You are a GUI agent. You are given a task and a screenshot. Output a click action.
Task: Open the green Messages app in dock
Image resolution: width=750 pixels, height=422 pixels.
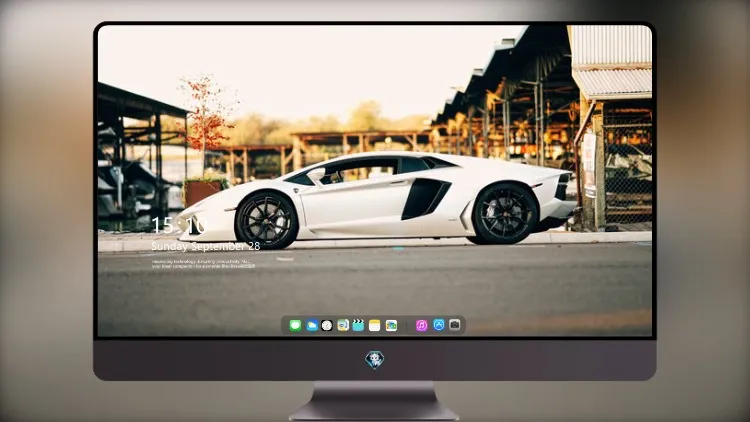(x=296, y=325)
